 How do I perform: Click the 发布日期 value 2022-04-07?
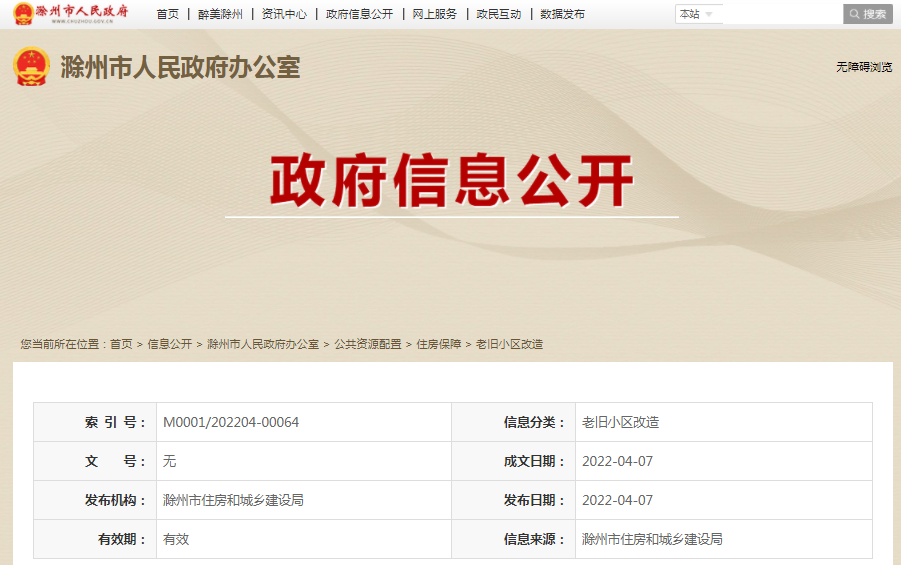pos(618,500)
